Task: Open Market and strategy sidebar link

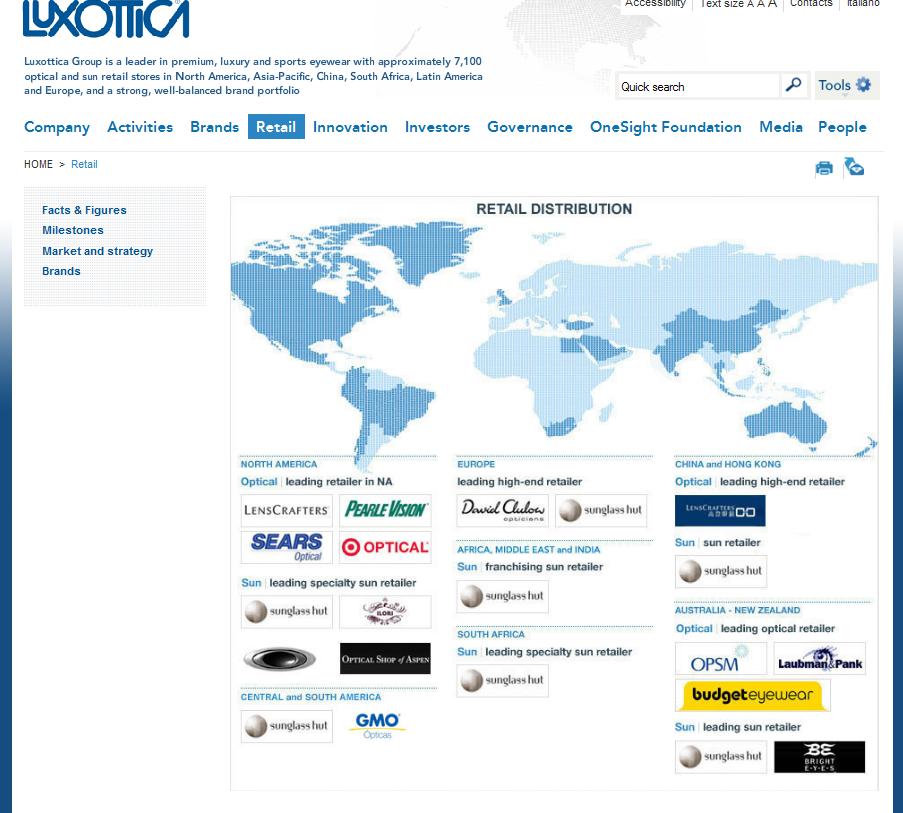Action: point(97,251)
